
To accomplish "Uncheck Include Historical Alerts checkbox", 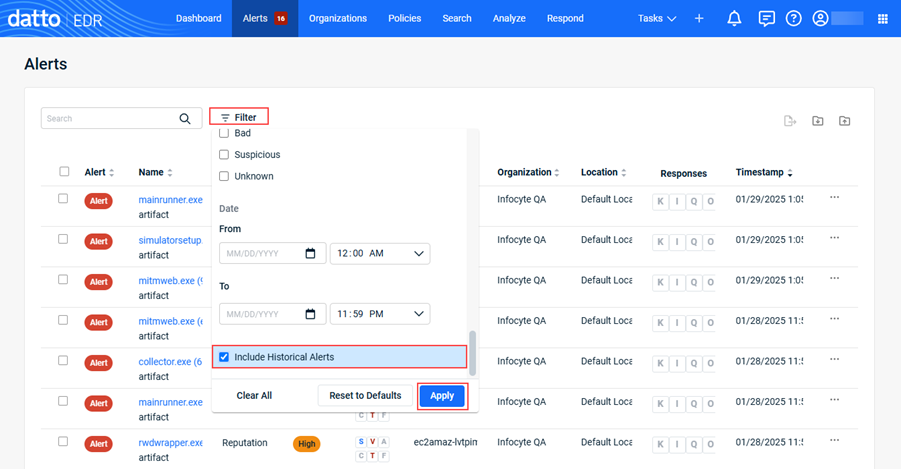I will [224, 357].
